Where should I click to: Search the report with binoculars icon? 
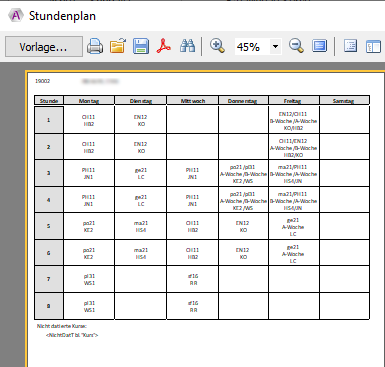[187, 46]
